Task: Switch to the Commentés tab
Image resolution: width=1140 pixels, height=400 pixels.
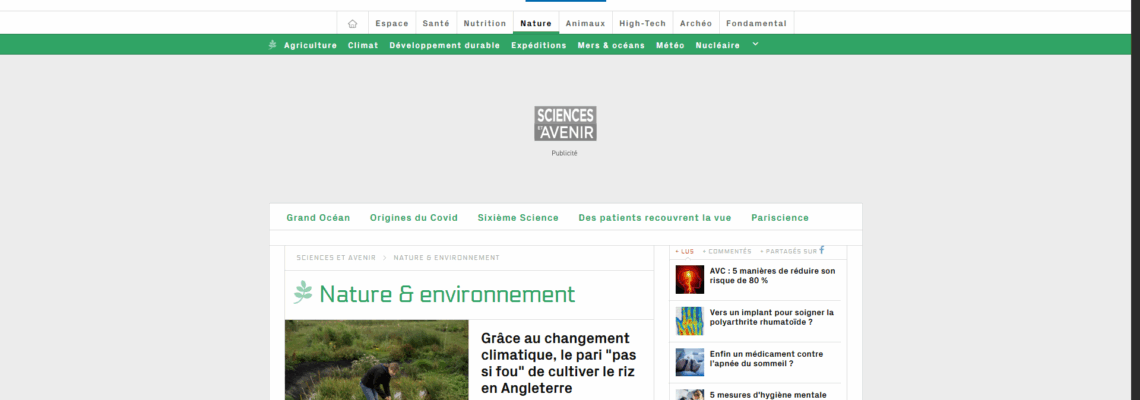Action: pyautogui.click(x=728, y=251)
